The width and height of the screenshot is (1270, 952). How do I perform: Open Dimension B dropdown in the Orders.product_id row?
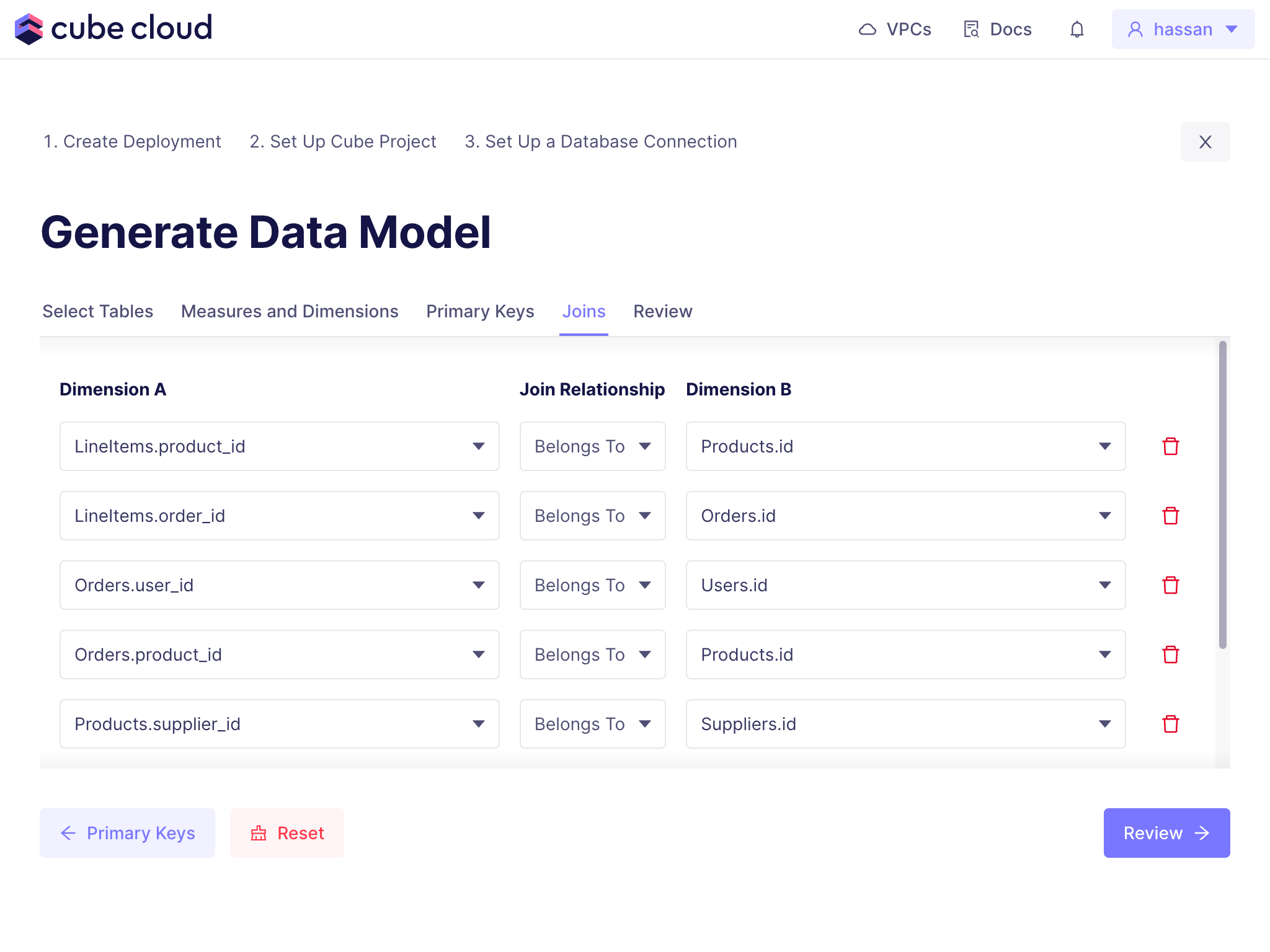(906, 654)
